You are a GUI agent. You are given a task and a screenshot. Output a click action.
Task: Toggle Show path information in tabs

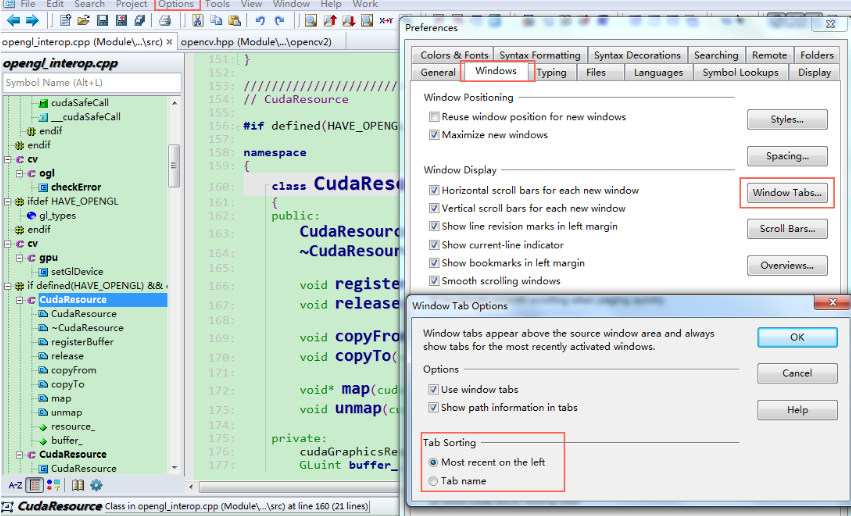tap(434, 408)
